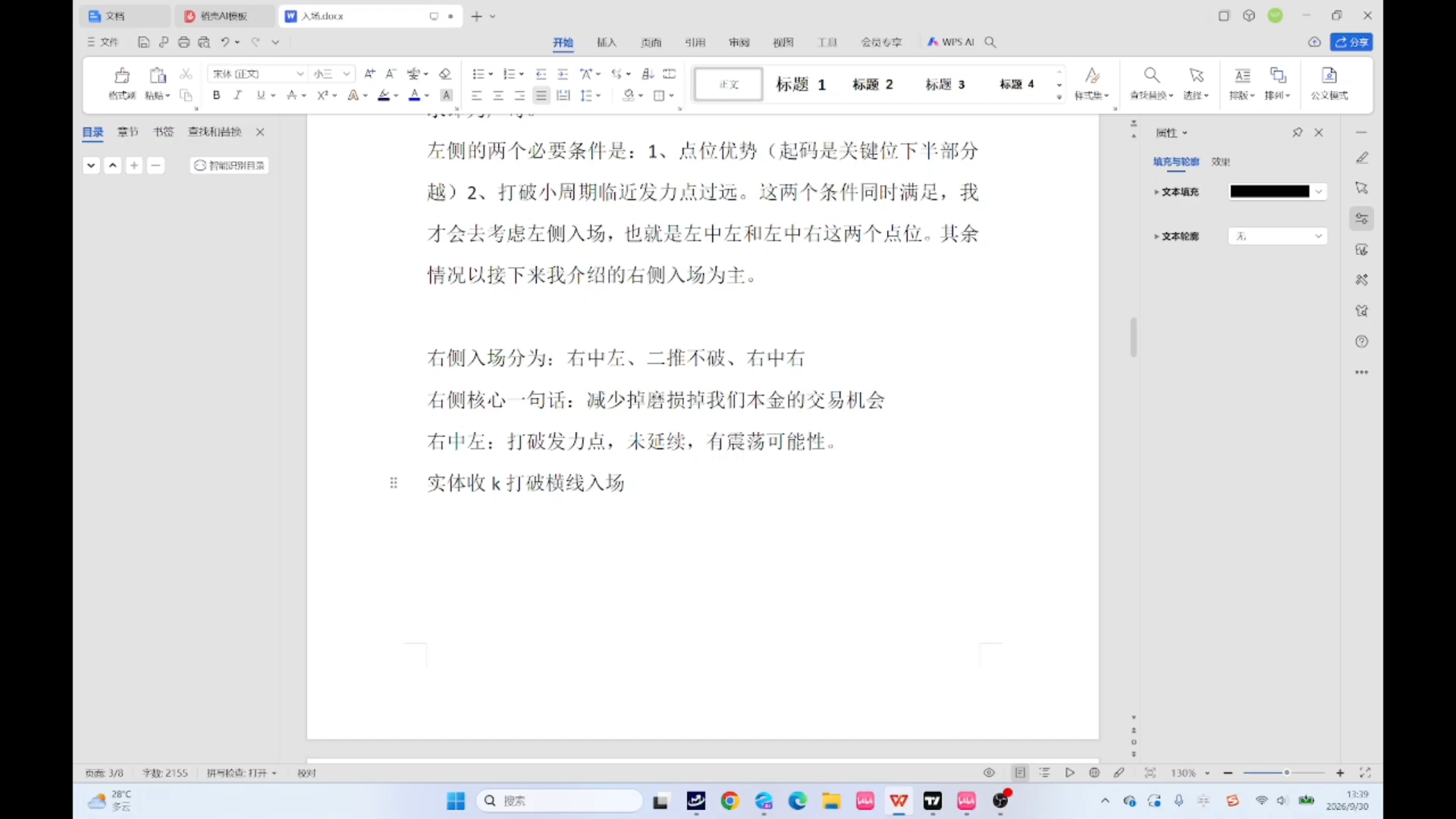Click the Format Painter icon

121,83
